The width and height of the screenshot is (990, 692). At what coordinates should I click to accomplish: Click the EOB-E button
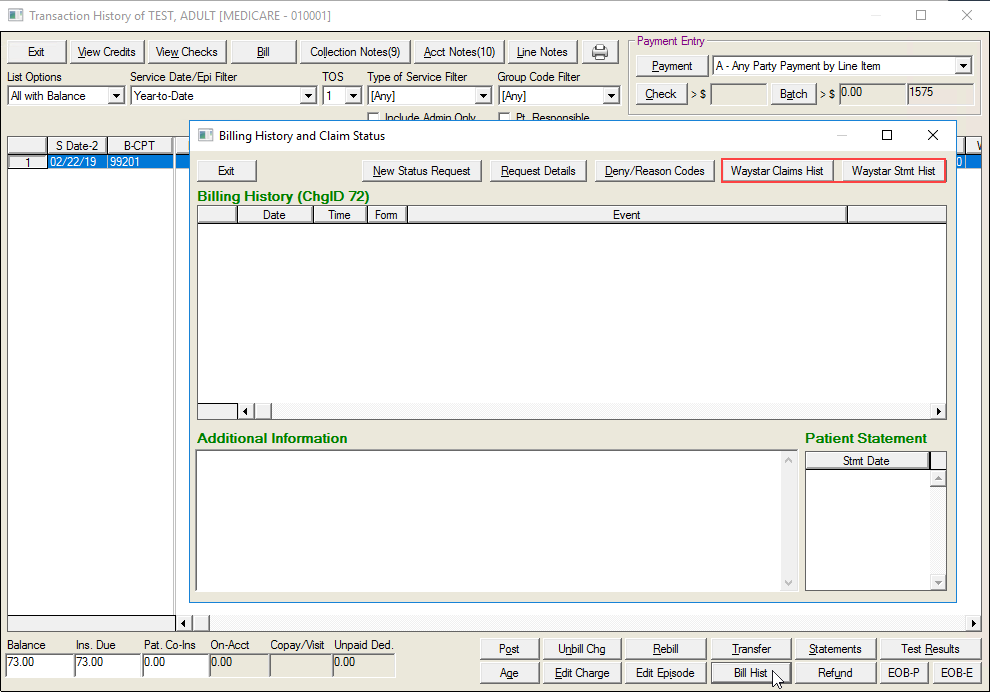click(x=957, y=673)
